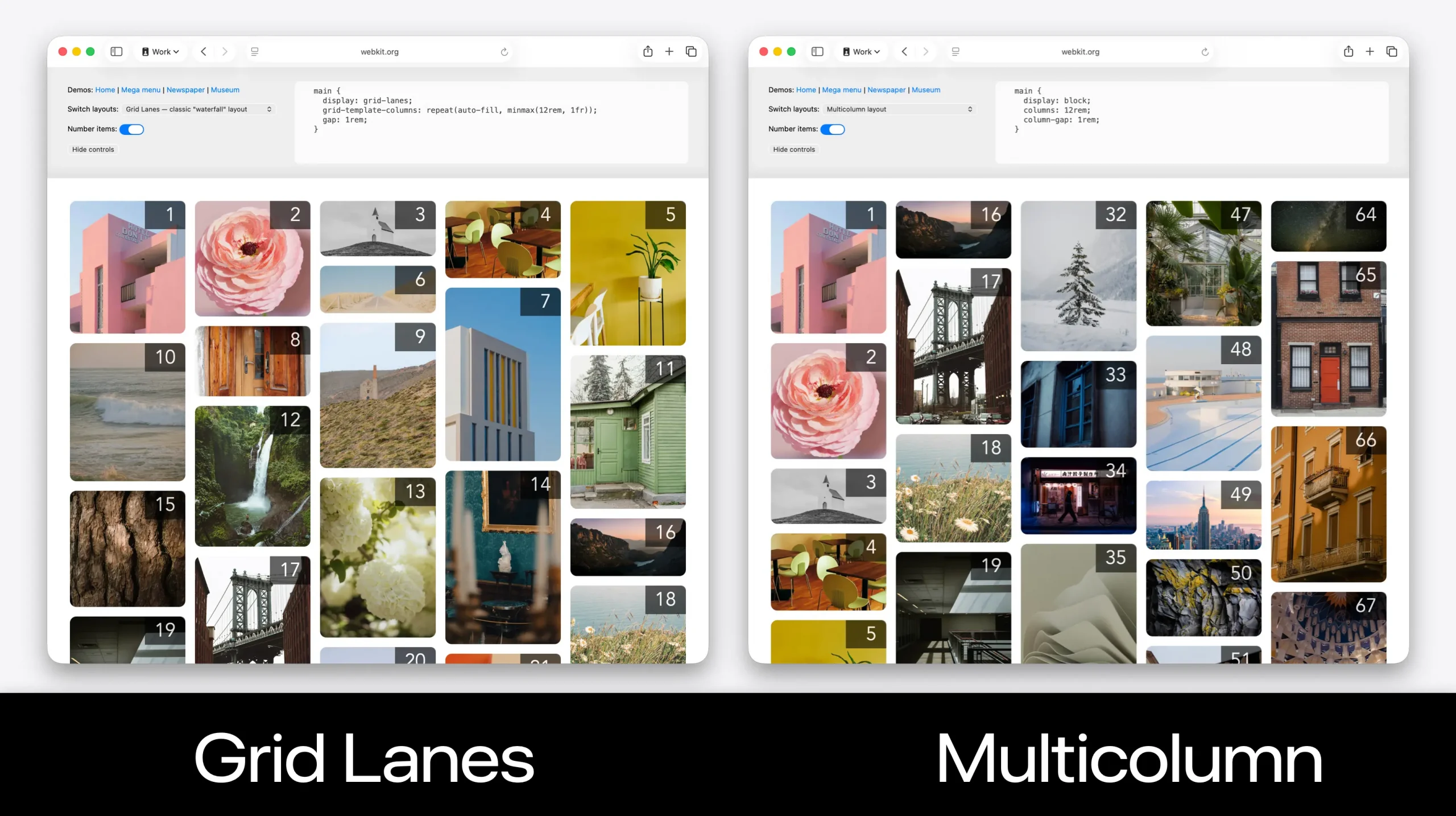Click the pink flower image numbered 2
Screen dimensions: 1456x816
pyautogui.click(x=252, y=259)
